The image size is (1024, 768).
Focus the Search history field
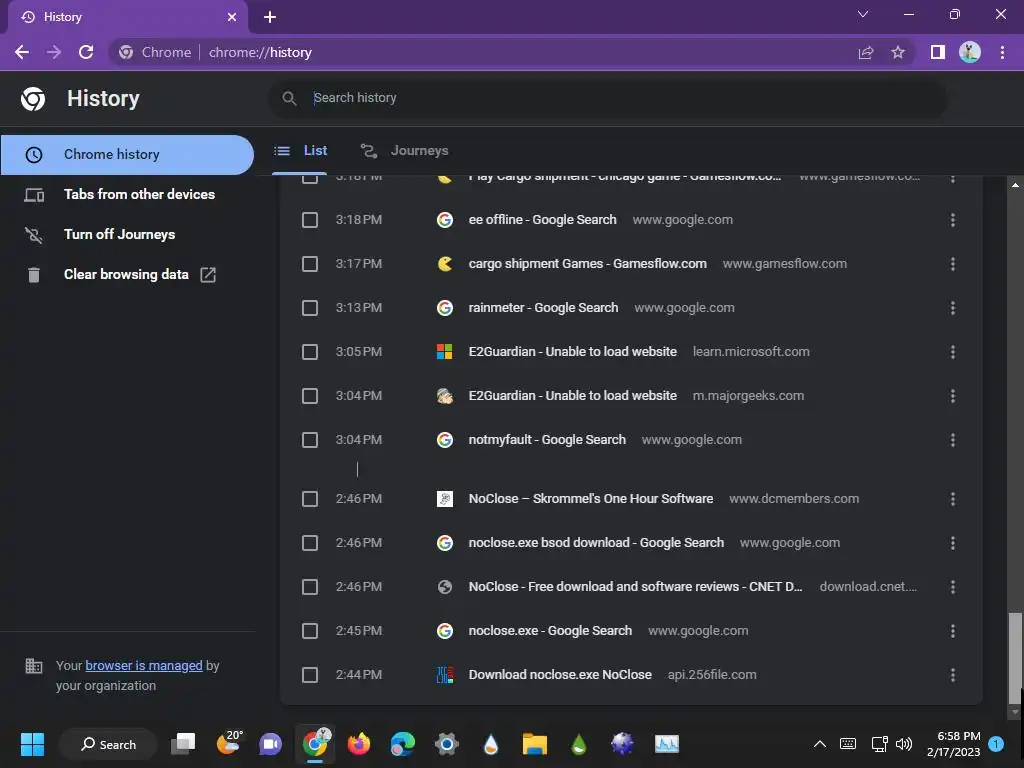(x=607, y=98)
